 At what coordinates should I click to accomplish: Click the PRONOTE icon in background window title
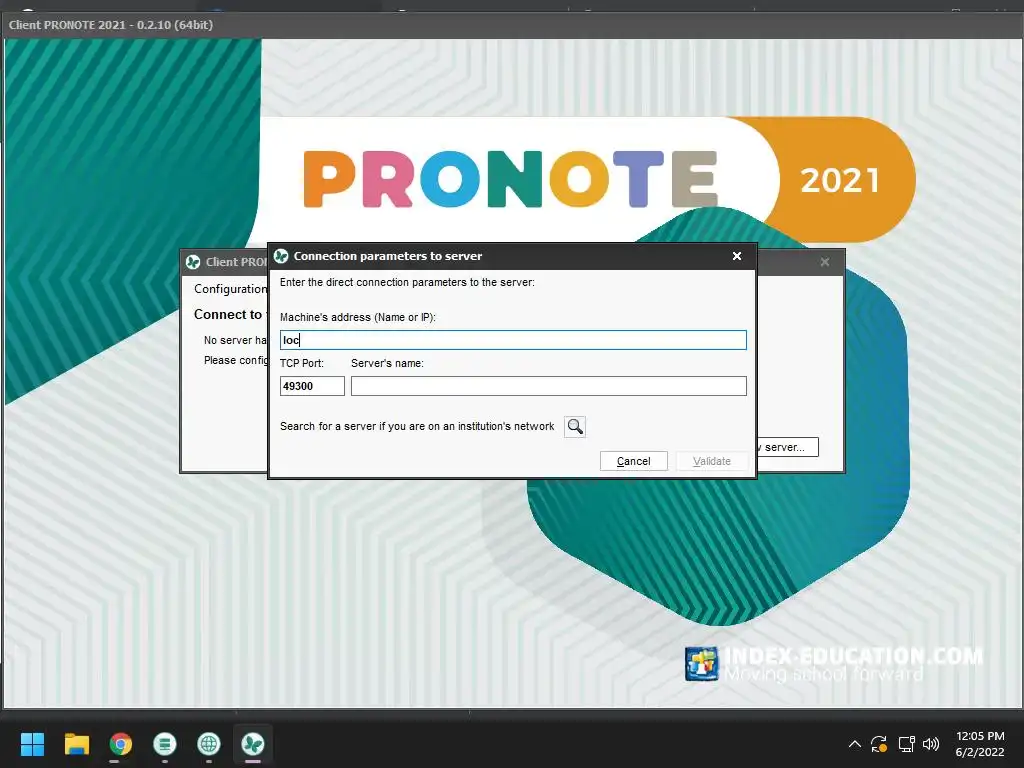[193, 262]
